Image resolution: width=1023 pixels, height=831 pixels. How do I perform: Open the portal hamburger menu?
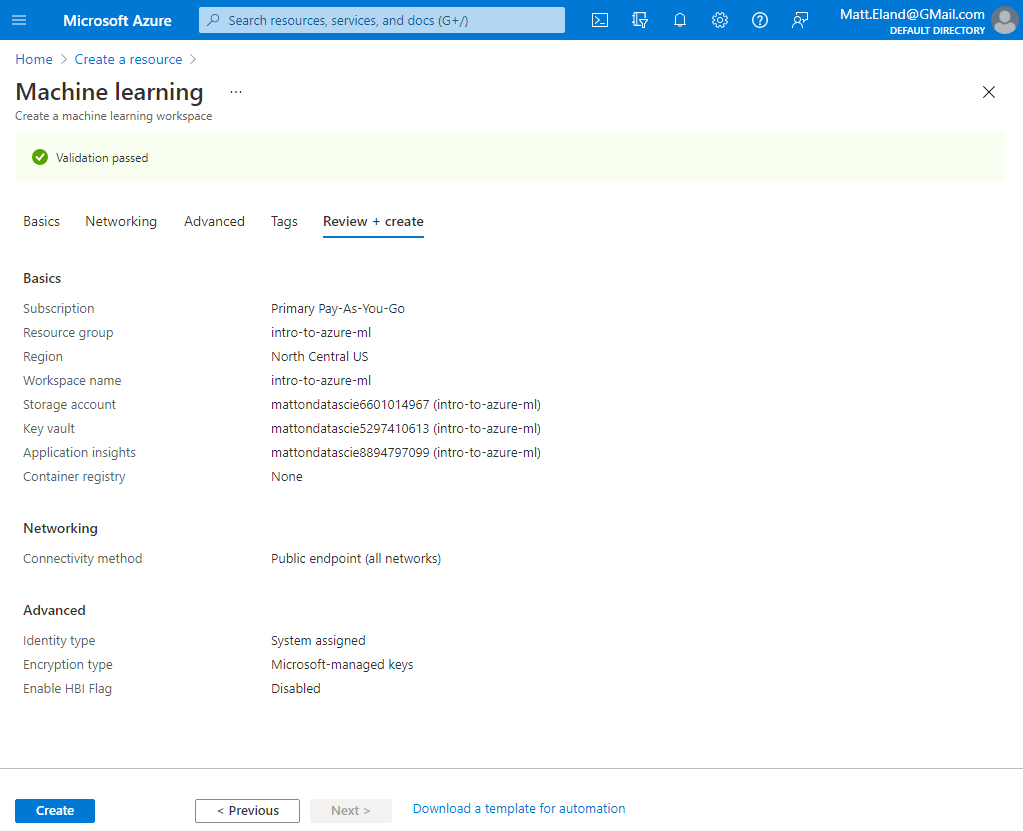[20, 20]
